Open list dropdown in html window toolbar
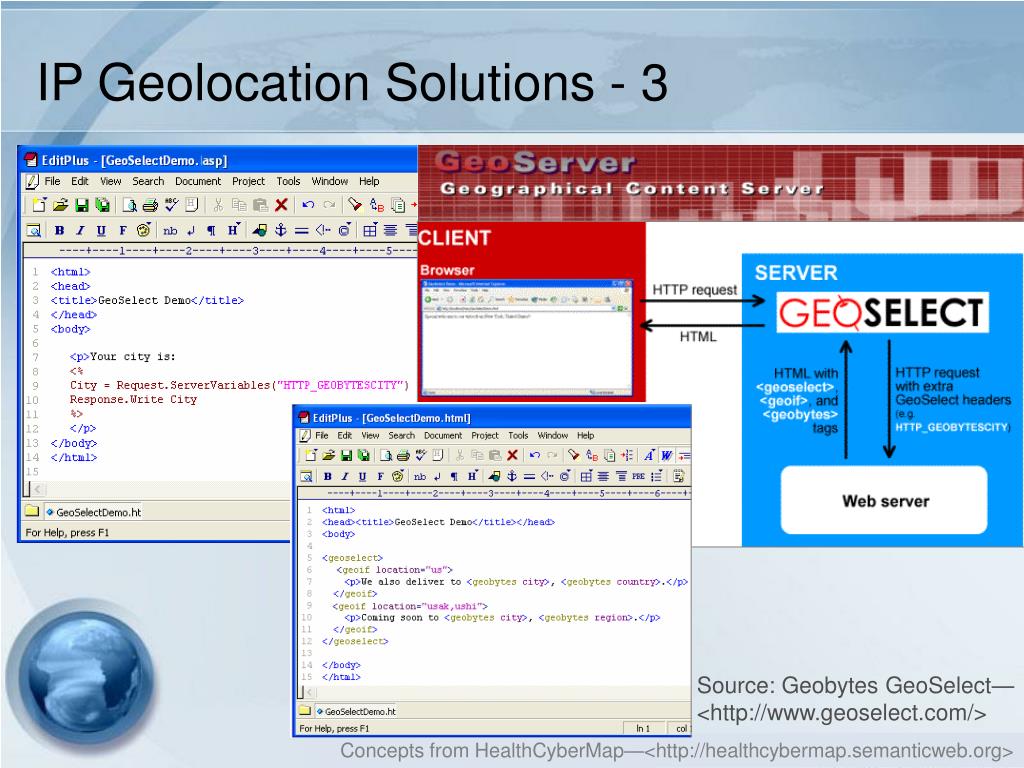The height and width of the screenshot is (768, 1024). [x=656, y=476]
